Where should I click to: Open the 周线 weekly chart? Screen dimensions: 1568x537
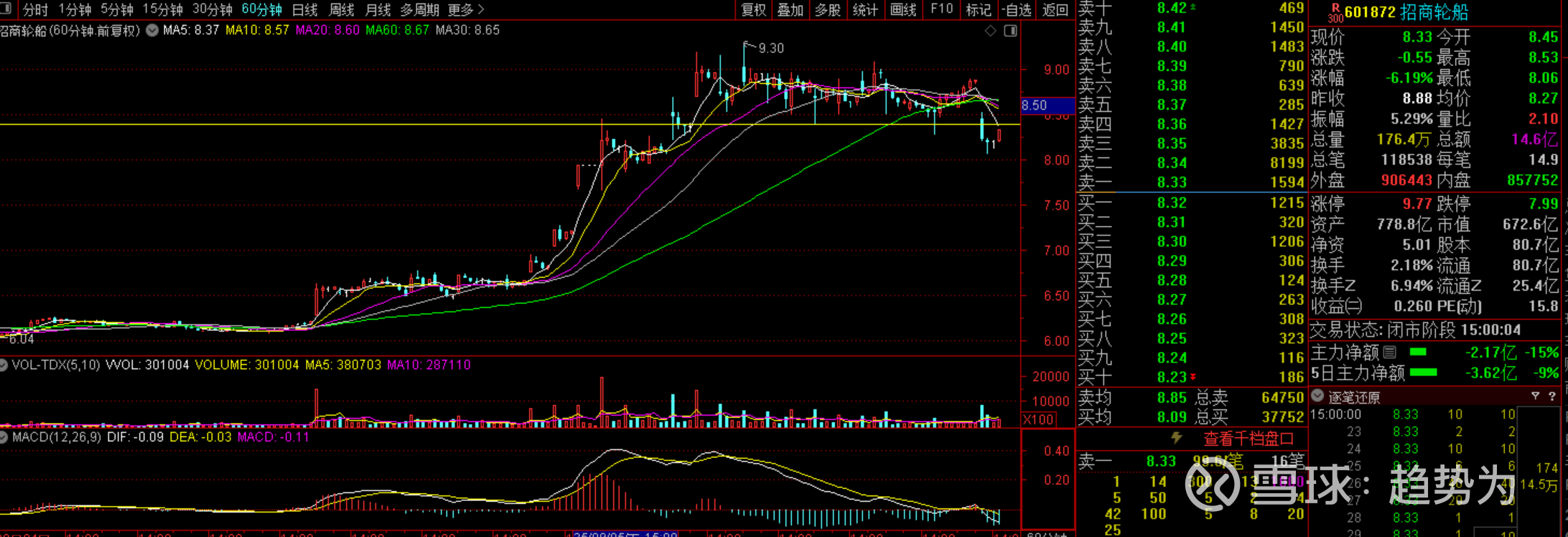point(342,9)
